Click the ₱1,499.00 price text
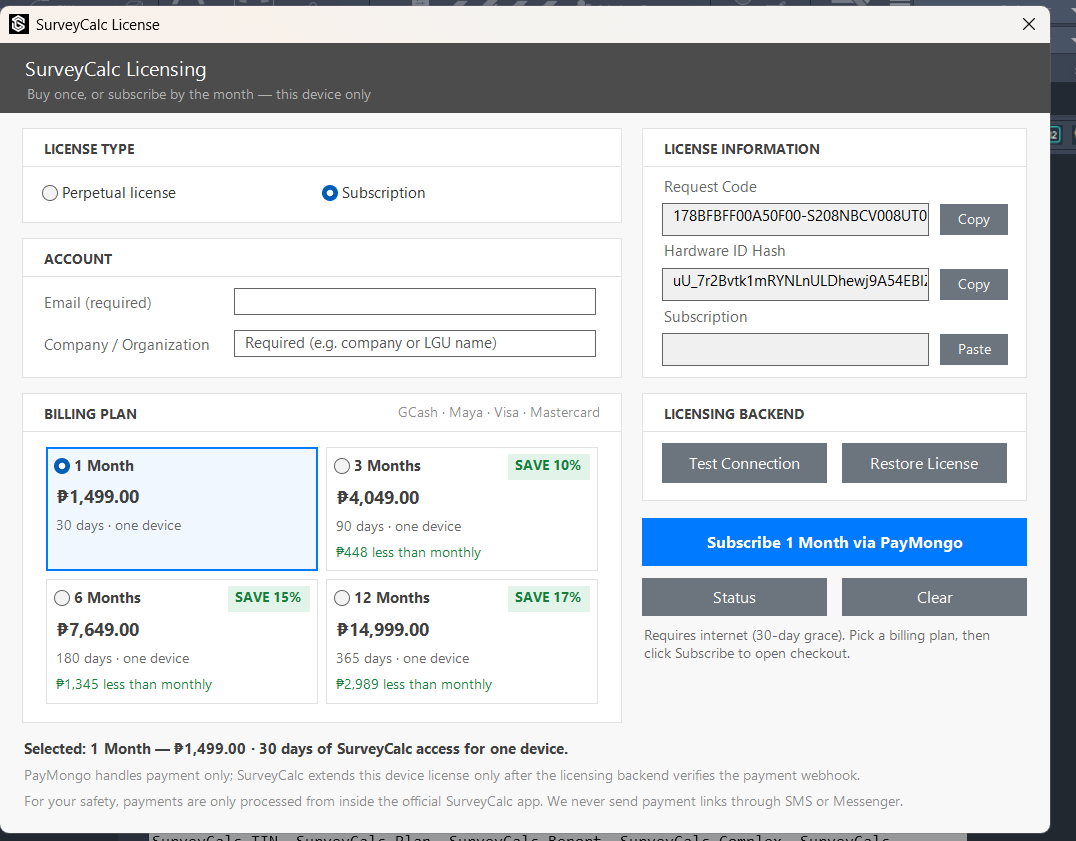This screenshot has height=841, width=1076. [97, 497]
